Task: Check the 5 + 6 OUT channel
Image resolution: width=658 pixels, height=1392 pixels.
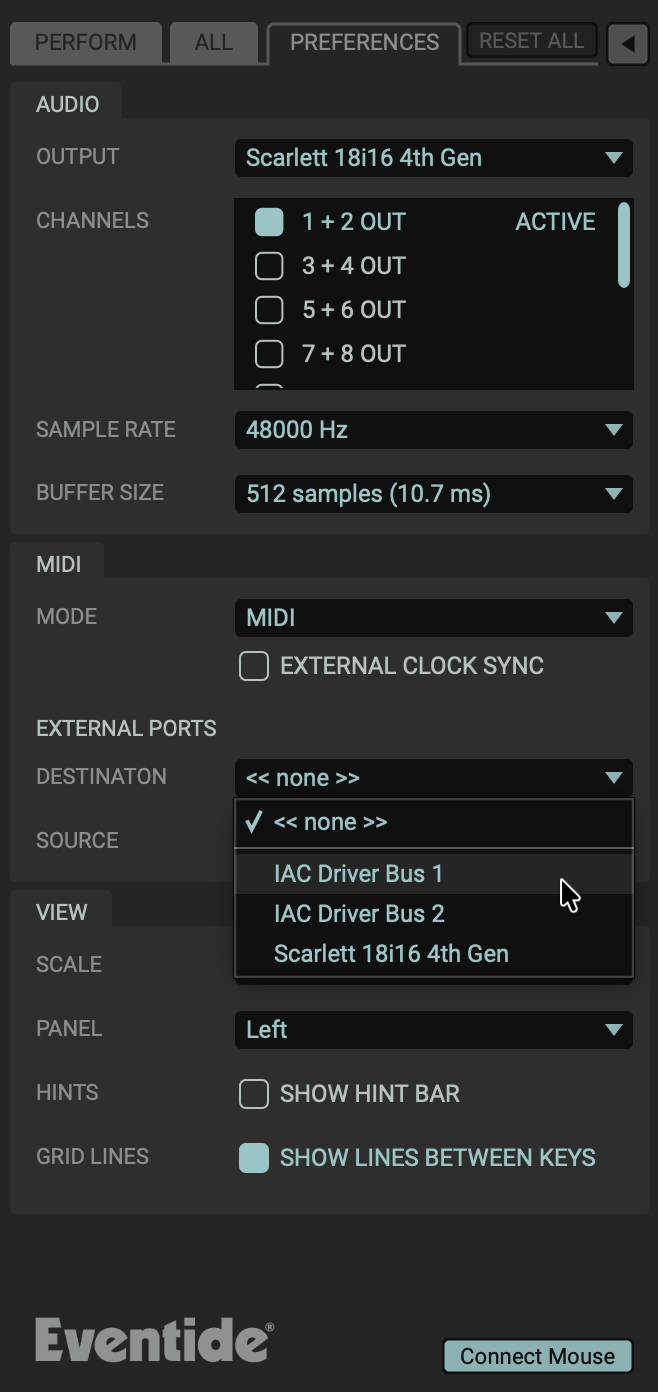Action: pos(269,310)
